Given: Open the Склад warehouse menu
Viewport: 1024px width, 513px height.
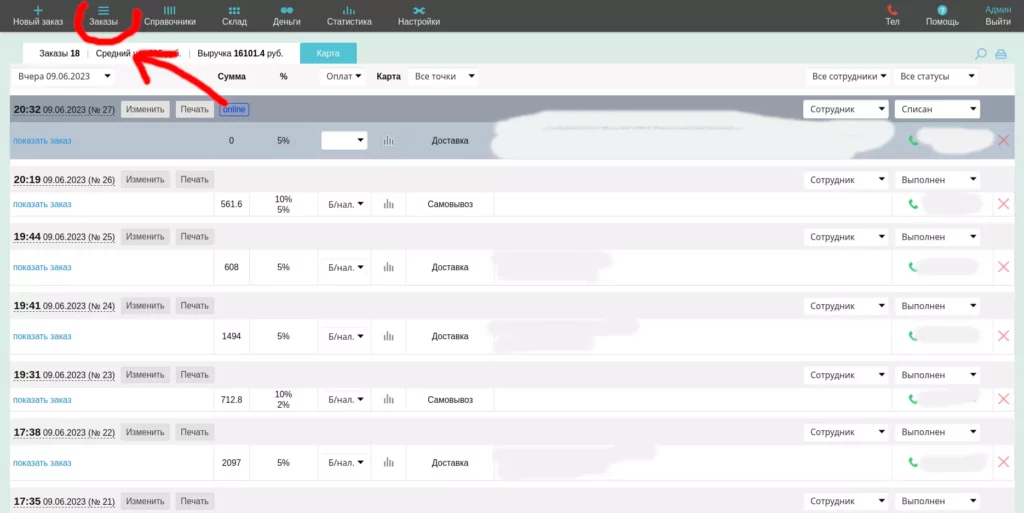Looking at the screenshot, I should pyautogui.click(x=234, y=15).
